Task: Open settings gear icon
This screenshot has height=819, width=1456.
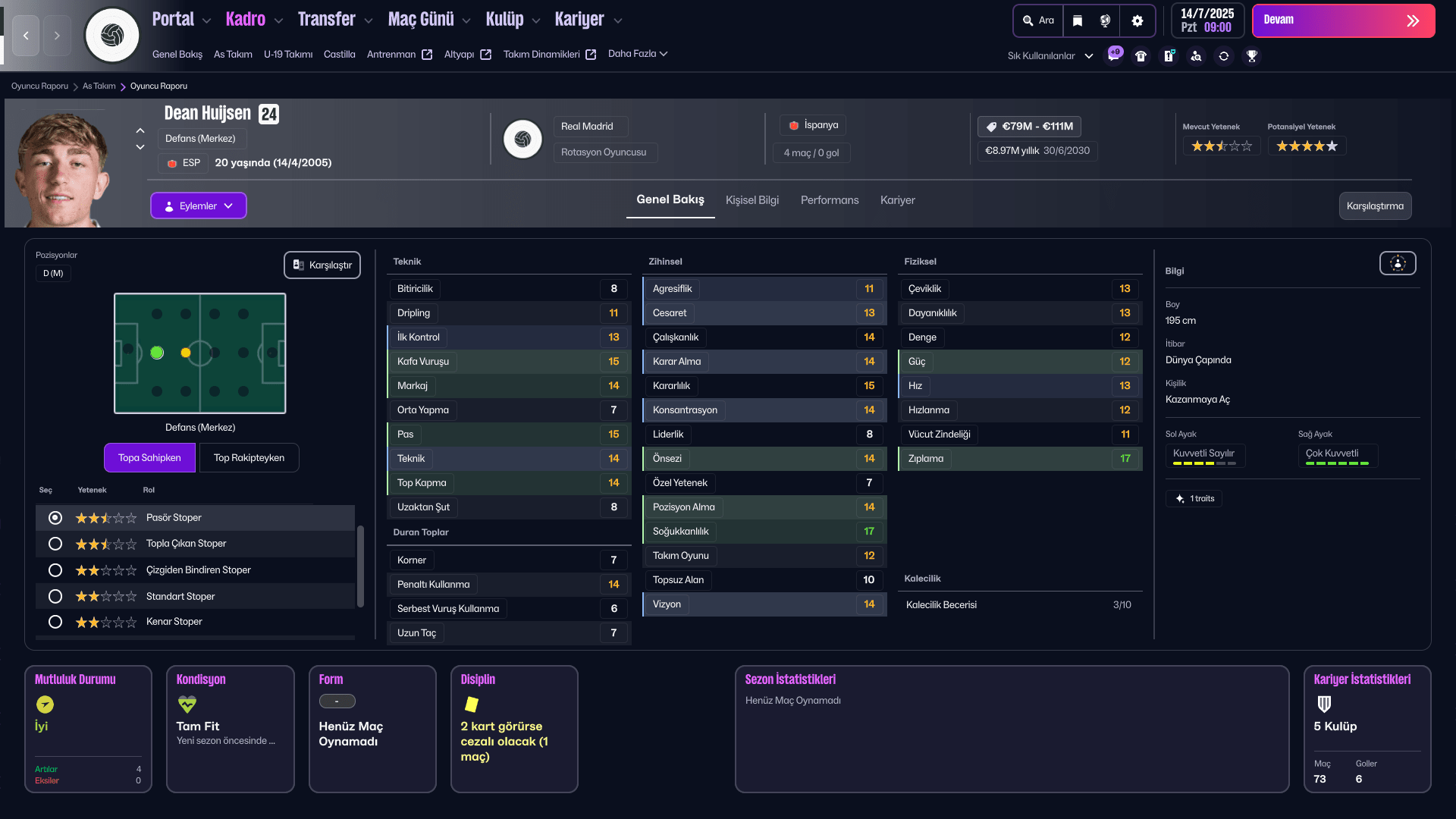Action: [1137, 20]
